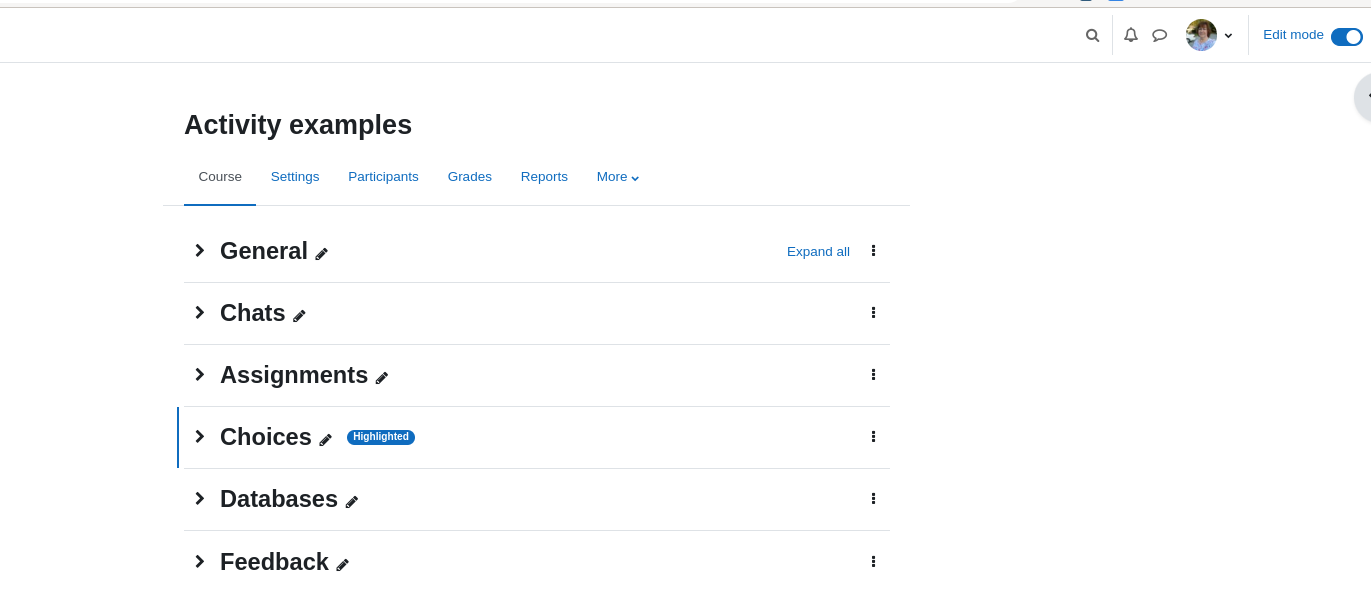Open the search icon in header

[x=1092, y=35]
